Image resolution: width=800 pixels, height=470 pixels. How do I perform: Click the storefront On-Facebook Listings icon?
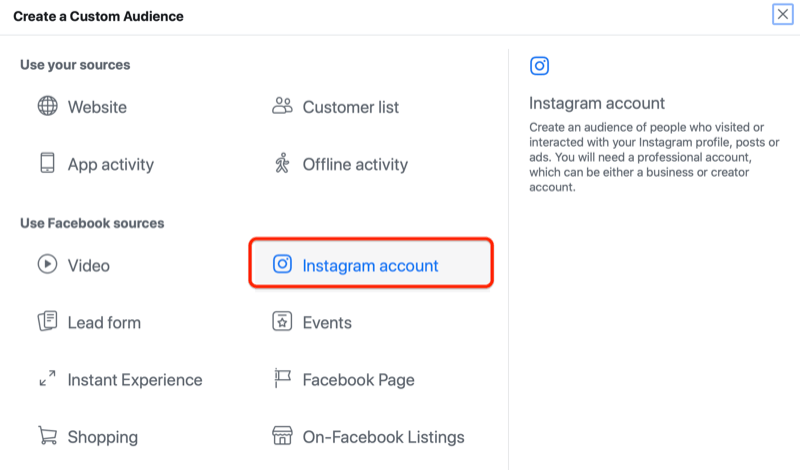point(282,437)
